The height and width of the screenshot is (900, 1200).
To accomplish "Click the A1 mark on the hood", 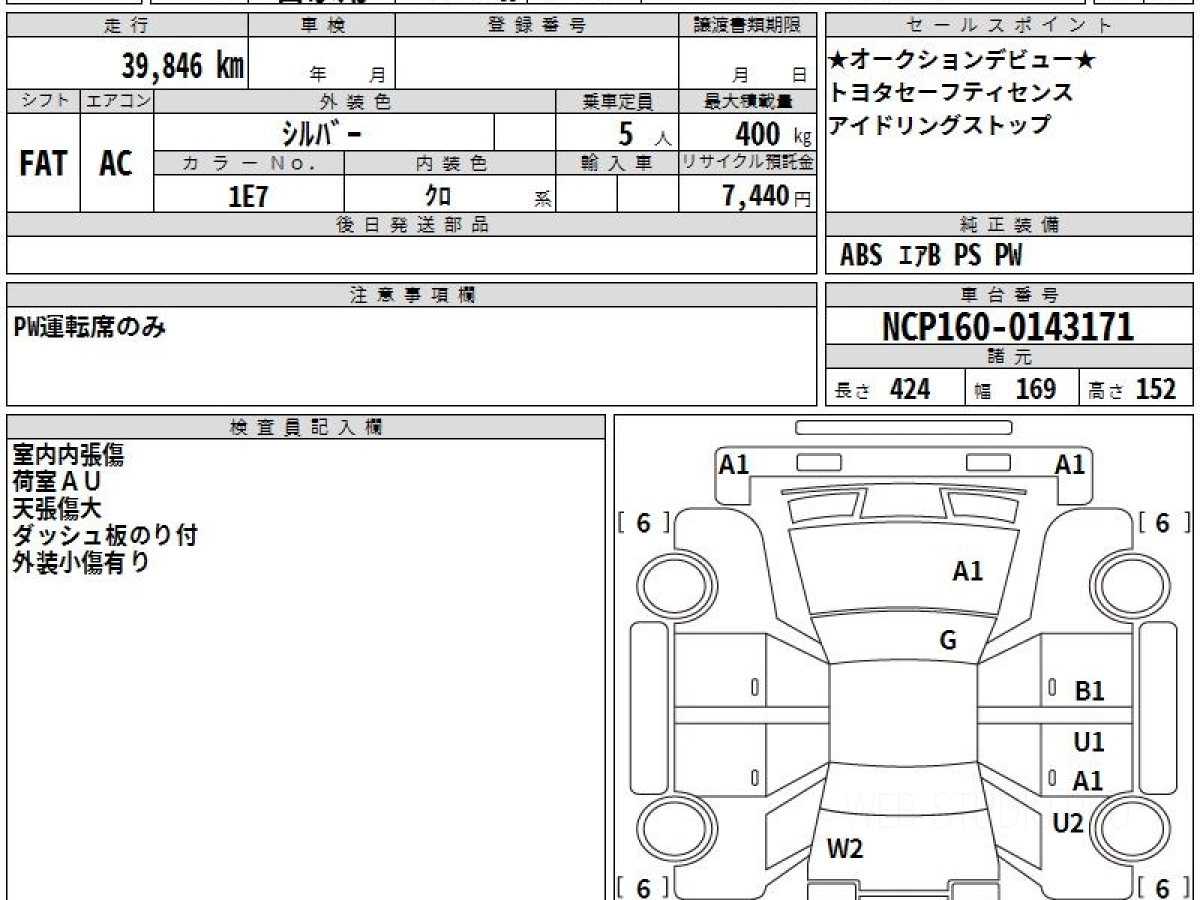I will 968,572.
